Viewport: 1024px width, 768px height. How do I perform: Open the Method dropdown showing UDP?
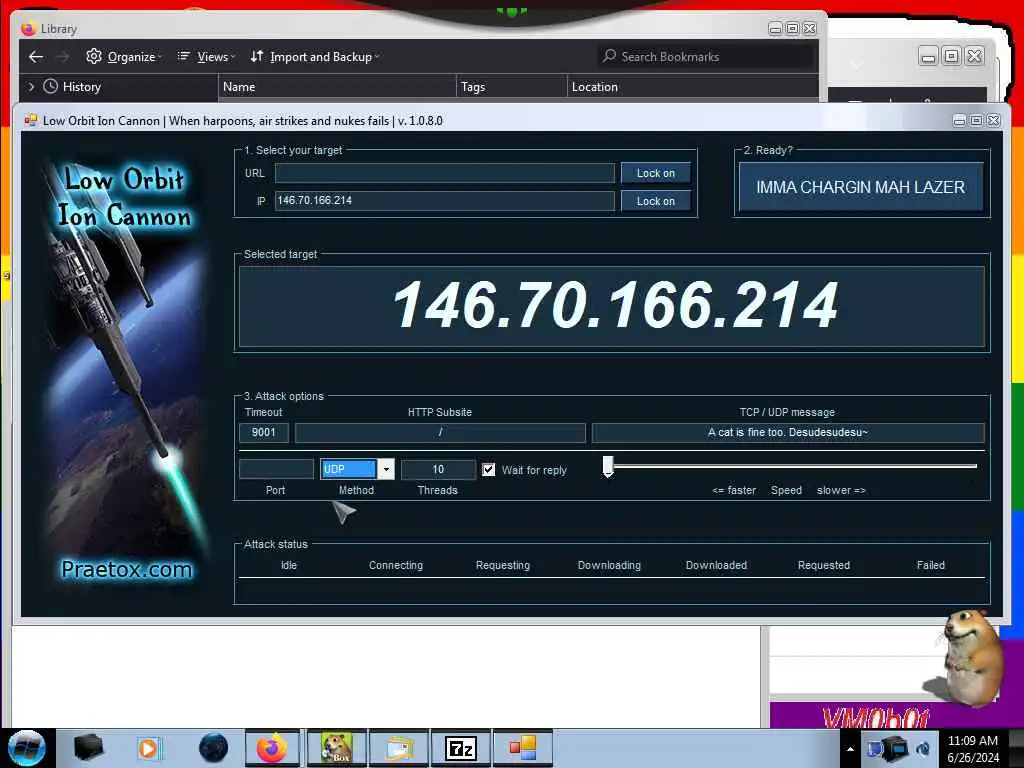[x=357, y=469]
